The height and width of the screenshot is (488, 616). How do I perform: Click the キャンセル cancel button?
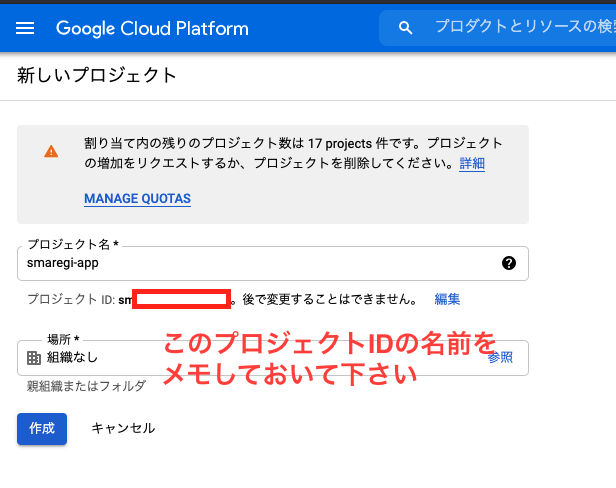pos(123,428)
